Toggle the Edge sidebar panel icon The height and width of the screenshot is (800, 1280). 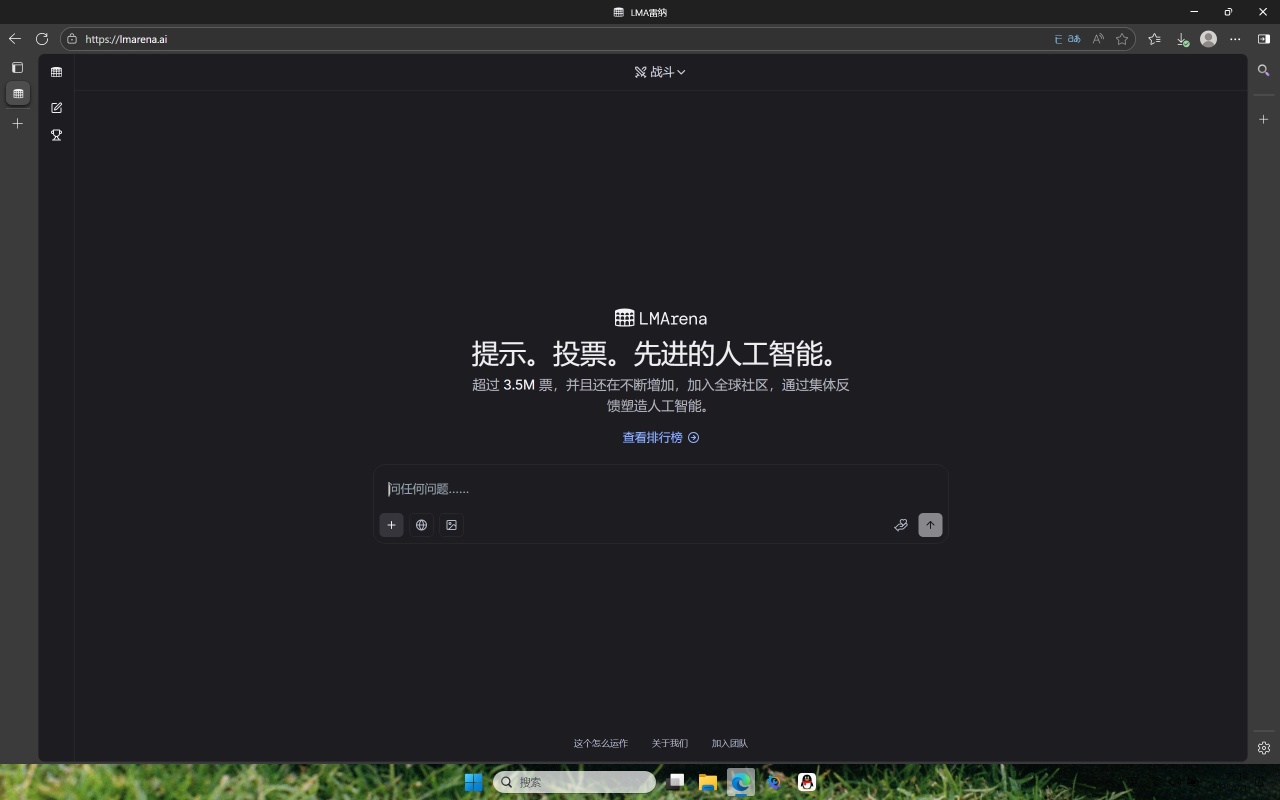1264,39
